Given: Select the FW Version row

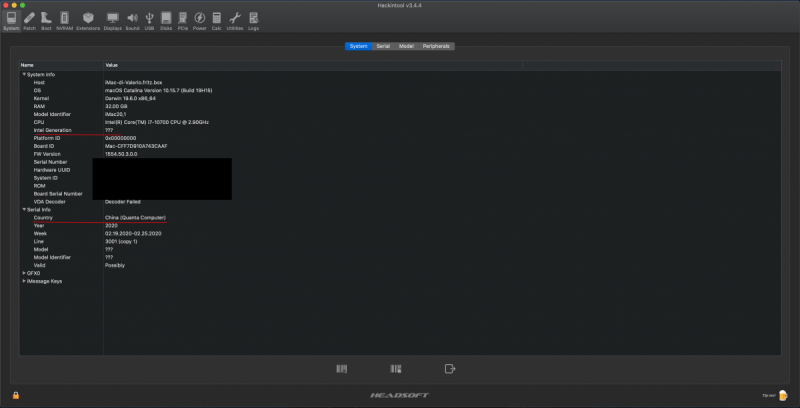Looking at the screenshot, I should pyautogui.click(x=400, y=154).
